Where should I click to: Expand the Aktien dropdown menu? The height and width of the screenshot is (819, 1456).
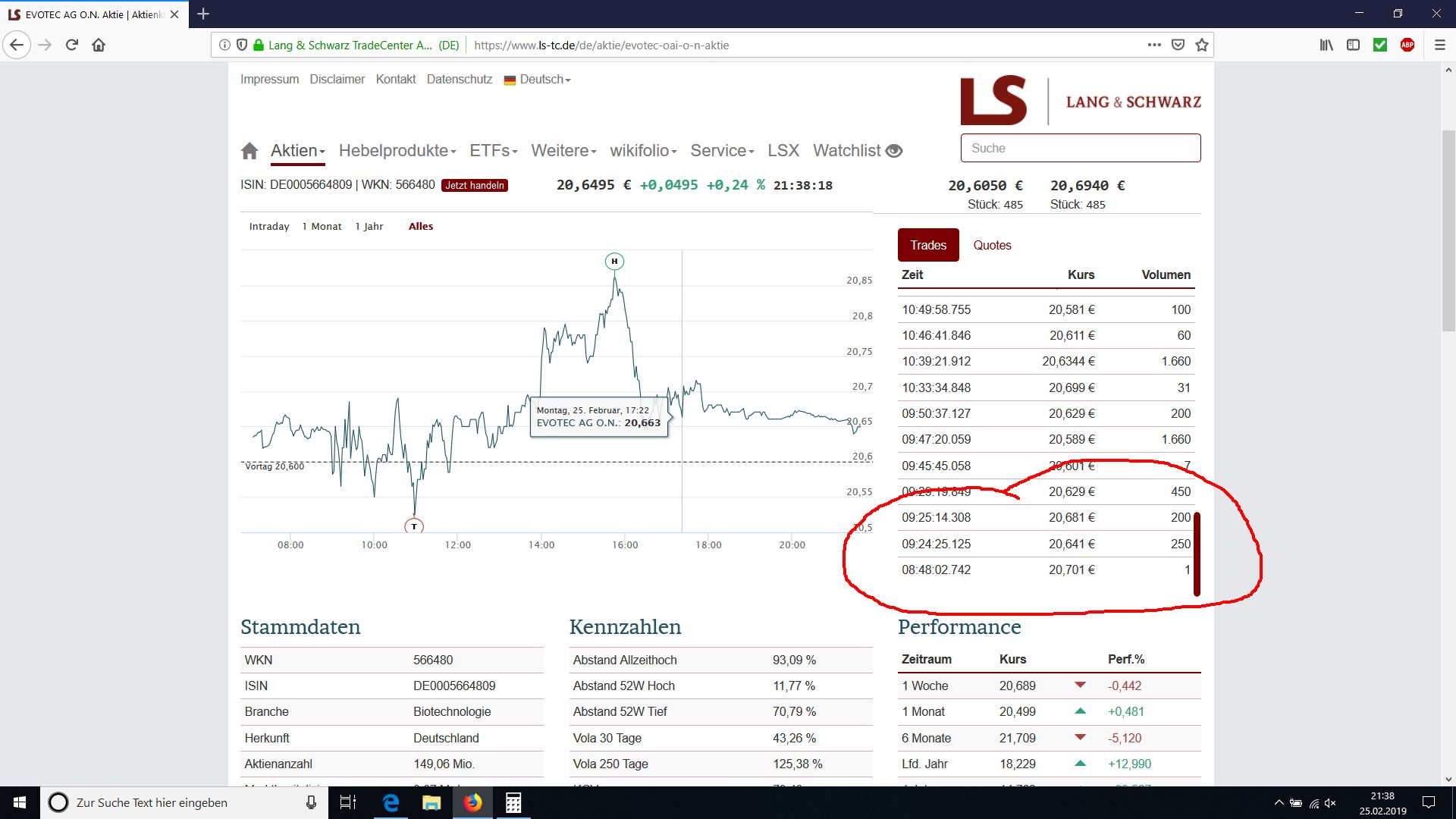click(x=297, y=151)
